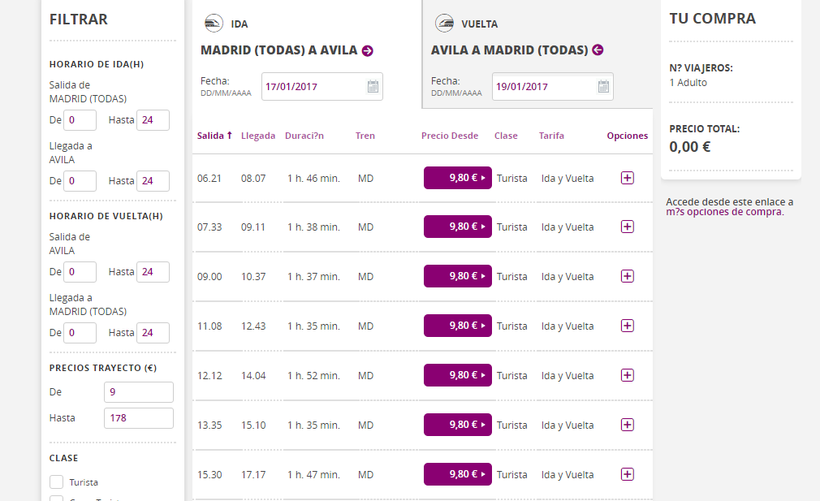This screenshot has width=820, height=501.
Task: Click the arrow icon beside Madrid a Avila
Action: point(368,51)
